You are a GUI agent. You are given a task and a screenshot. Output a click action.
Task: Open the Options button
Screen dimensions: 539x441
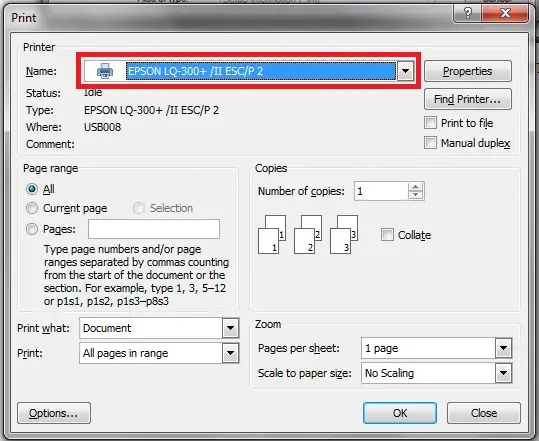coord(54,413)
